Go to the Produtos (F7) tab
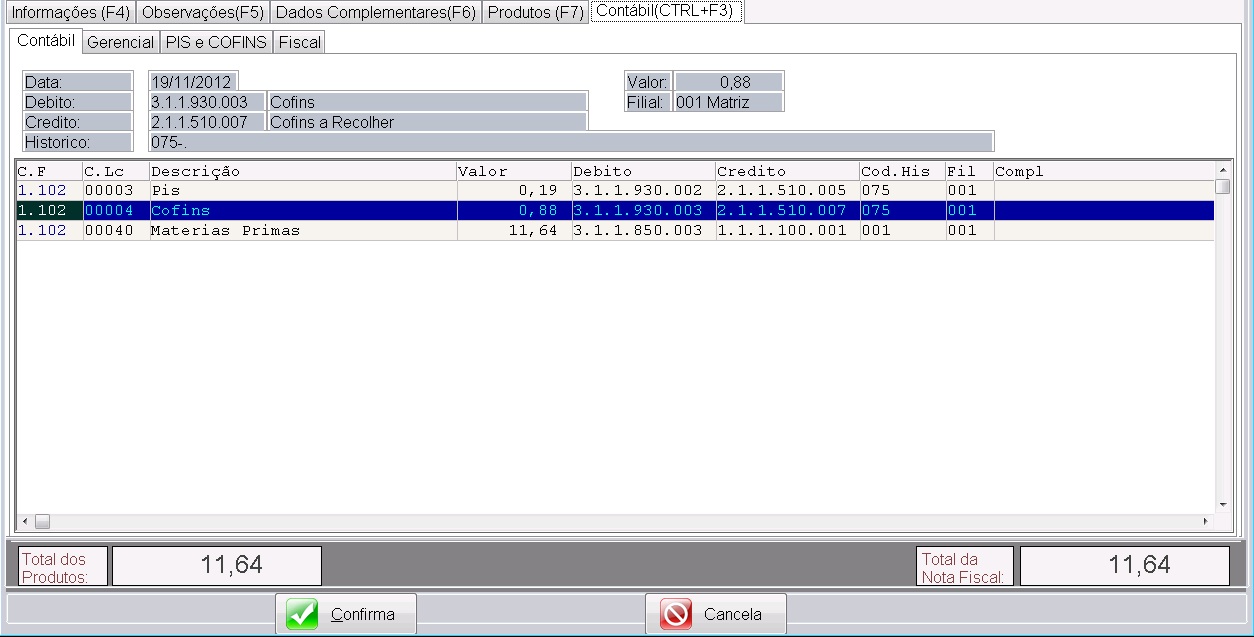This screenshot has height=637, width=1254. coord(535,12)
